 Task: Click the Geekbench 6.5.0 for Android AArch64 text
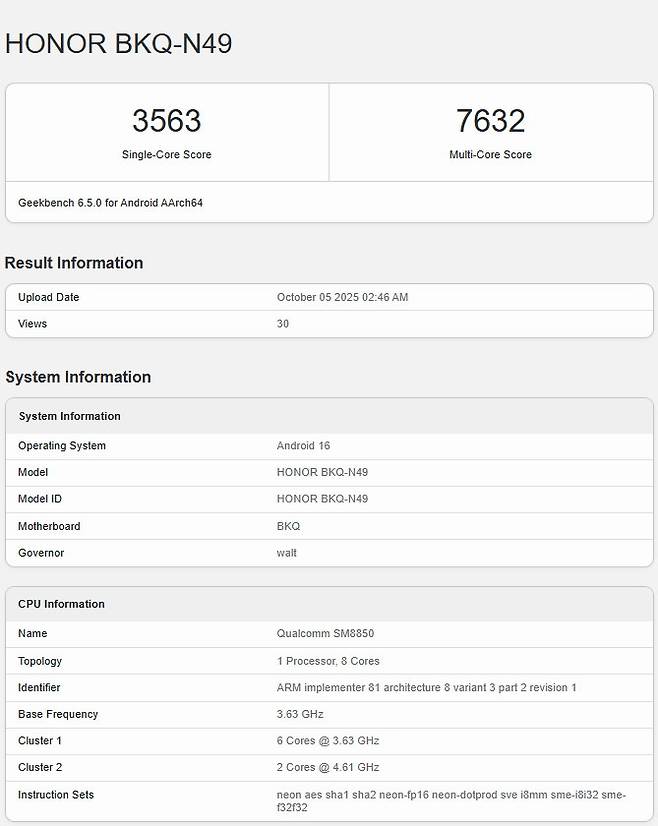pyautogui.click(x=110, y=203)
